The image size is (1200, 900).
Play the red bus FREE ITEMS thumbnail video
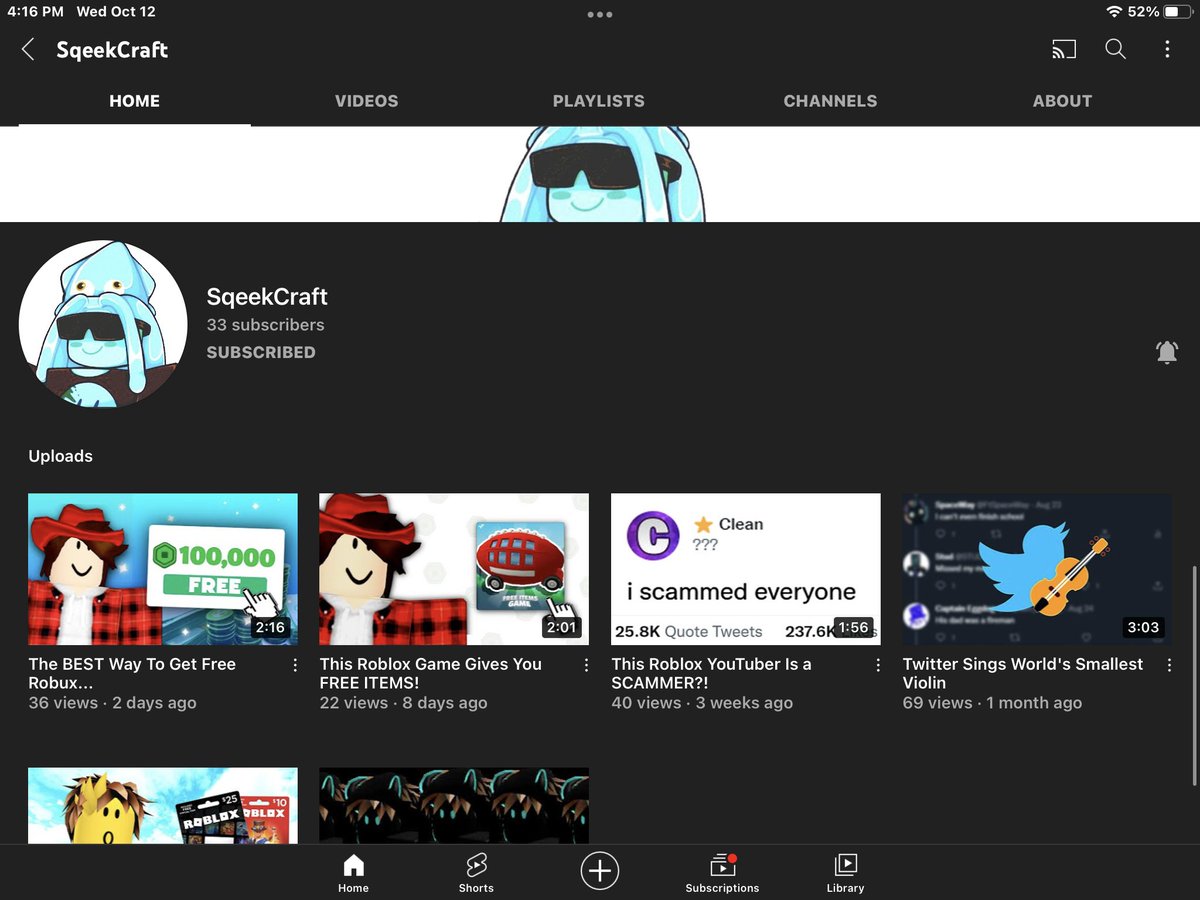pos(454,569)
